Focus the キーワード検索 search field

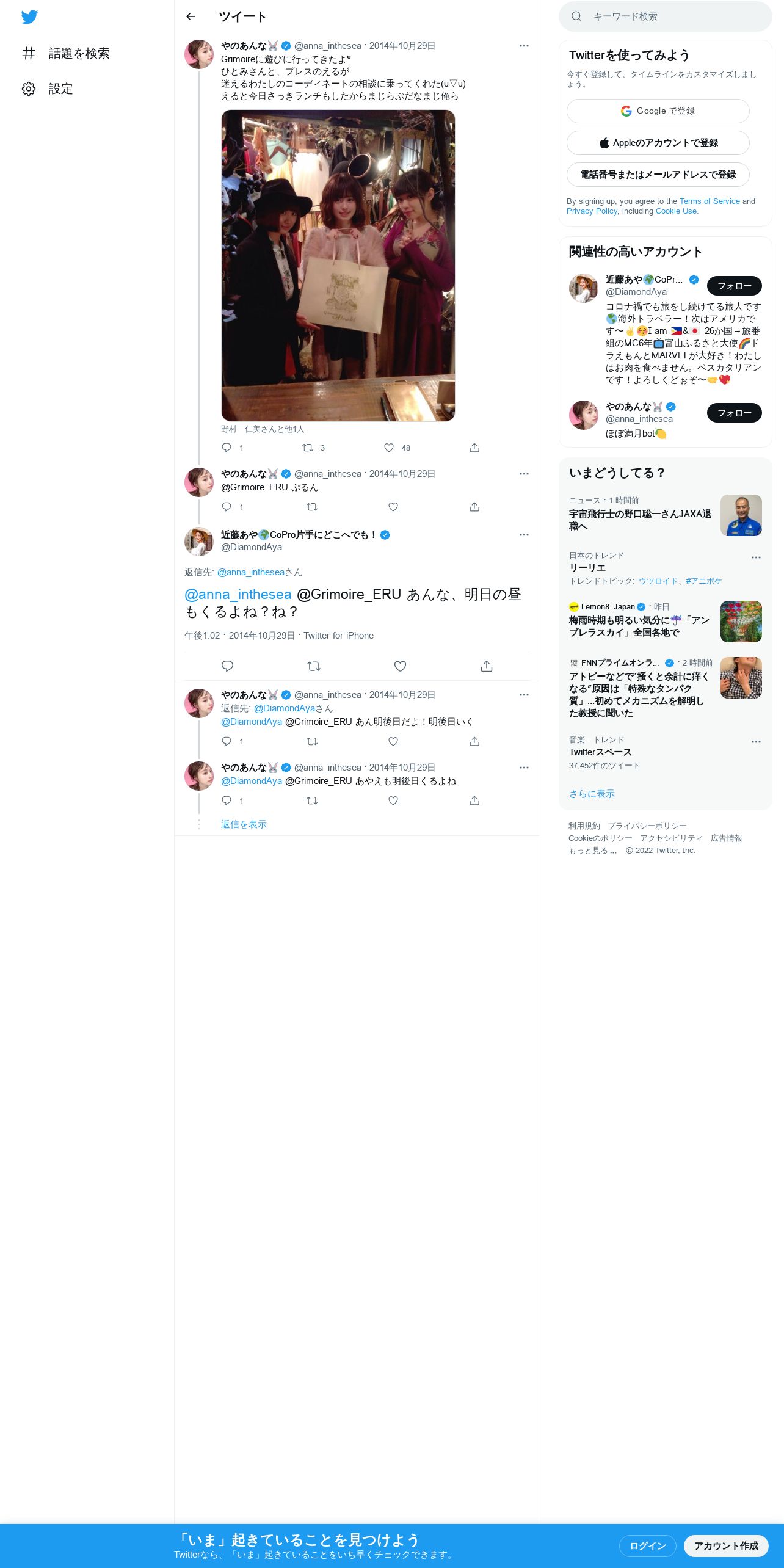666,16
